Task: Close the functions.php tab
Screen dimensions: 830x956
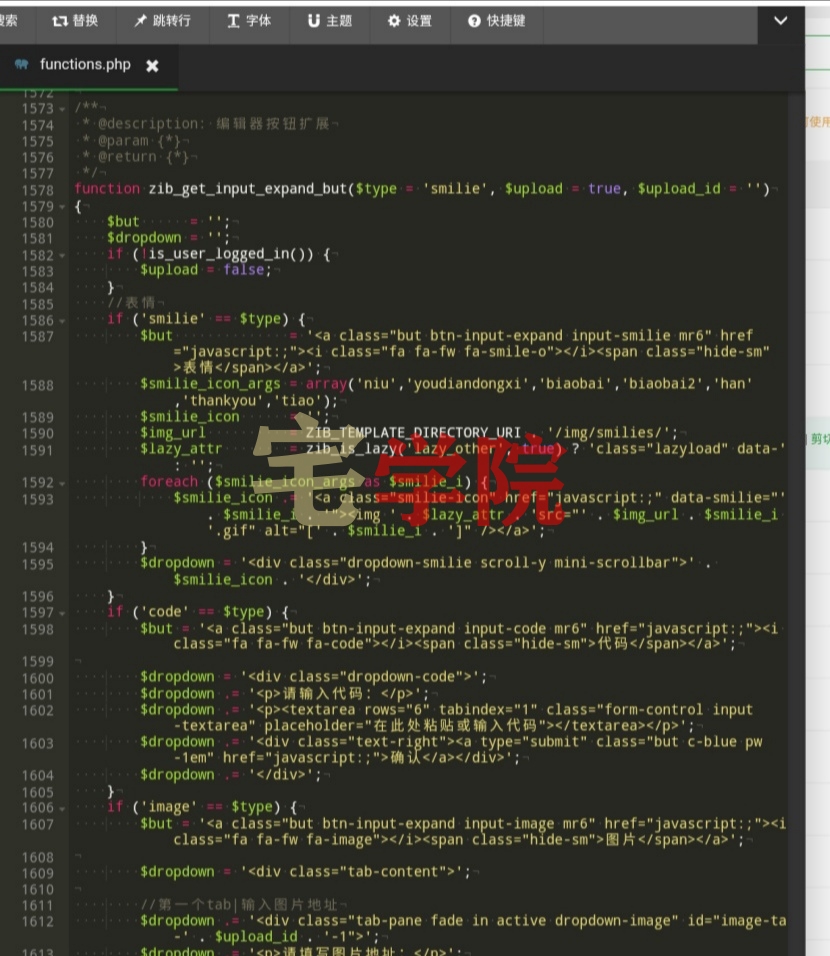Action: (x=152, y=66)
